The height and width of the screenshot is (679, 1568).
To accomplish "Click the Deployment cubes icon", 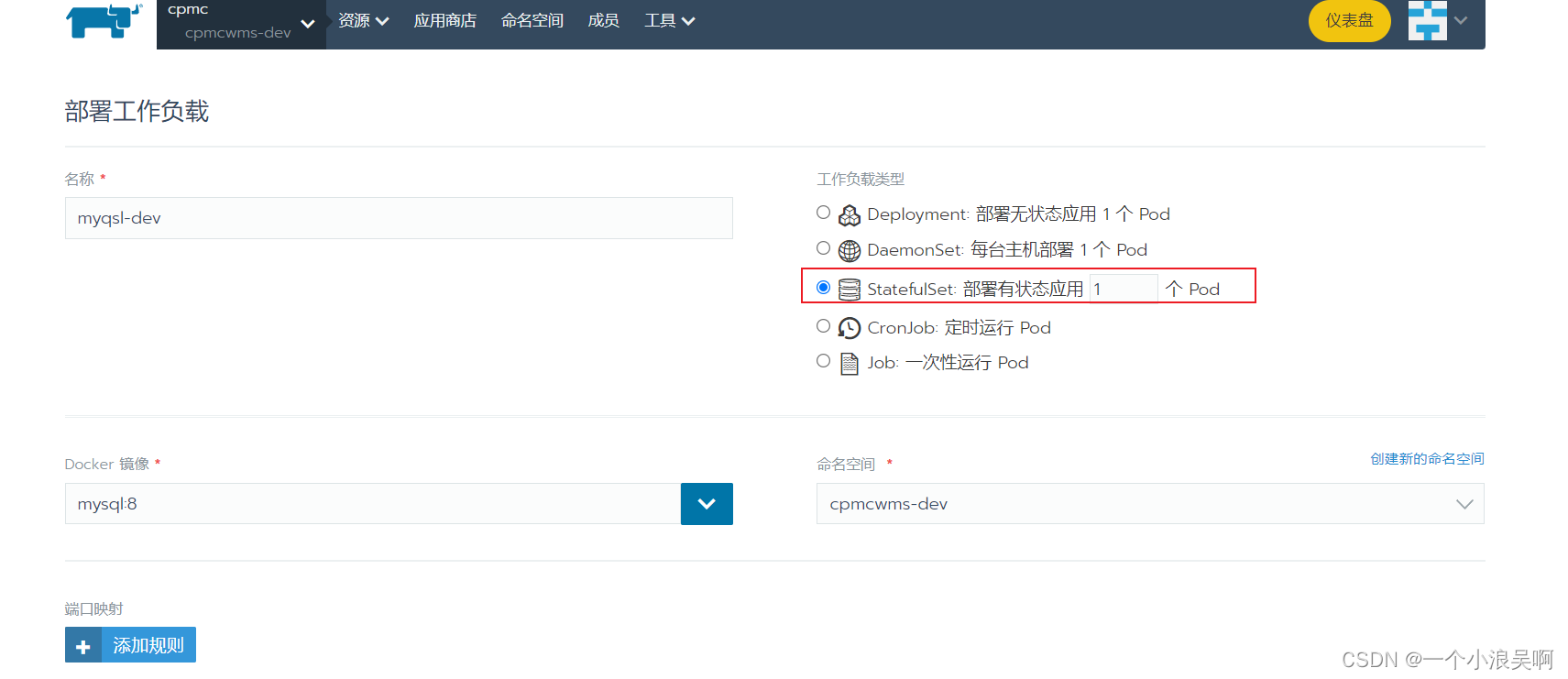I will tap(850, 215).
